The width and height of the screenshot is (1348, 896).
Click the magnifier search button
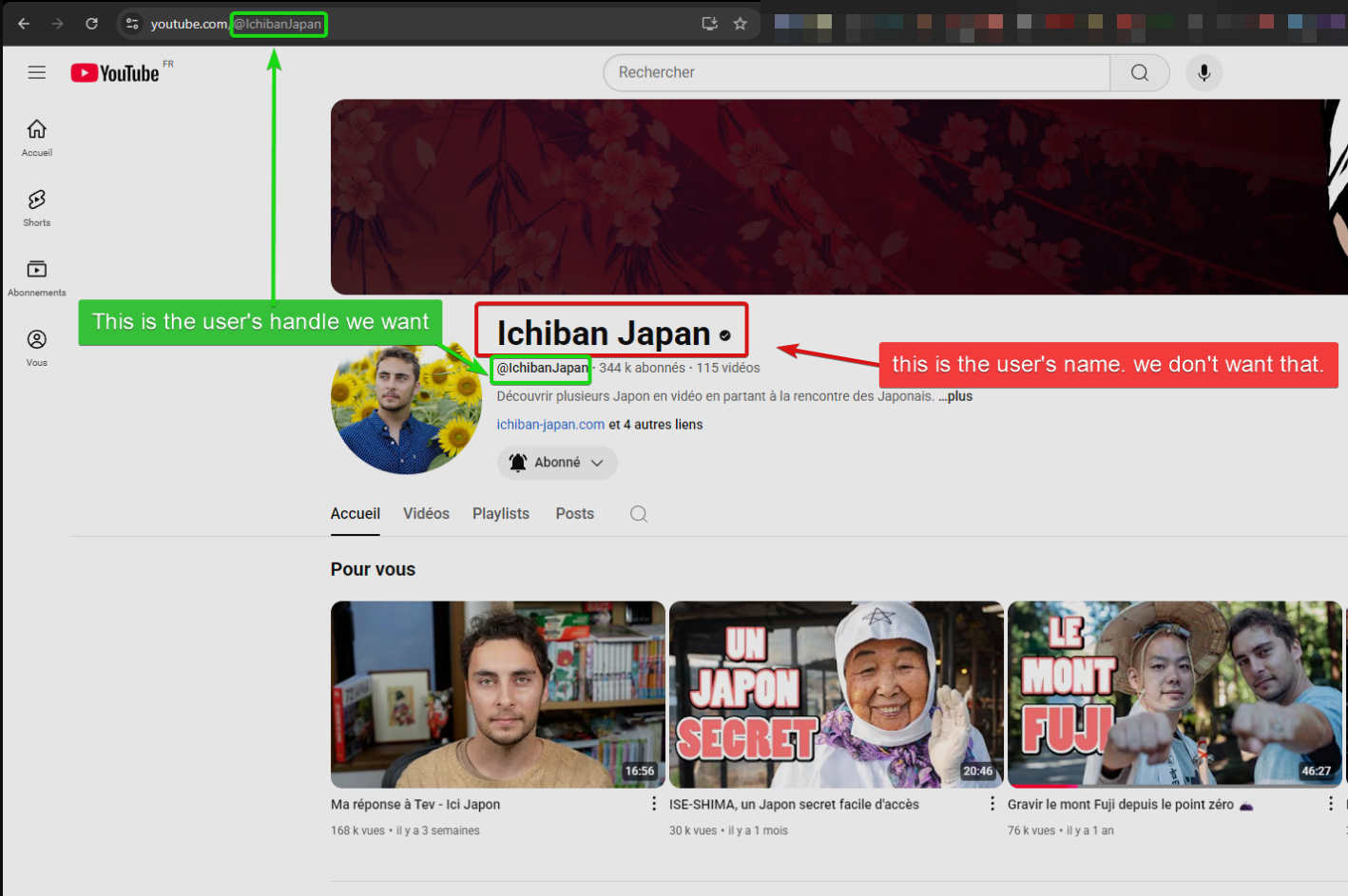[x=1139, y=72]
